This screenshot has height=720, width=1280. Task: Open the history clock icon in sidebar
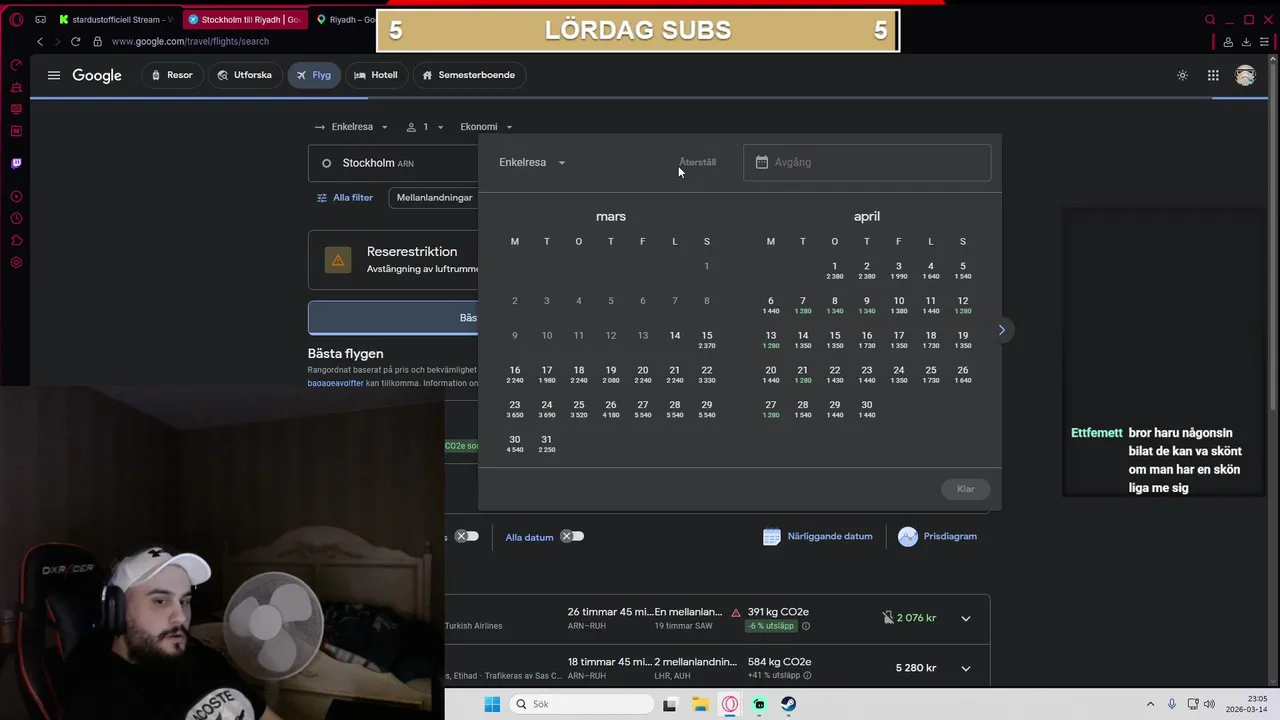point(16,219)
